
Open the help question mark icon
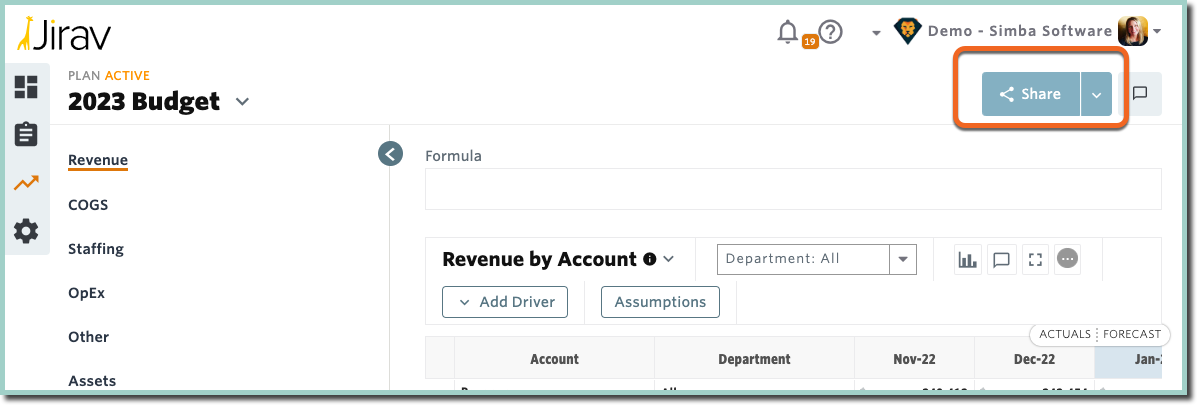coord(830,32)
